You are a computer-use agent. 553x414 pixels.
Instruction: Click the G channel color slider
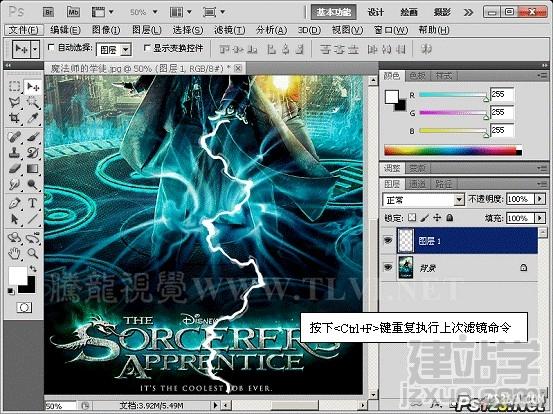pos(453,113)
